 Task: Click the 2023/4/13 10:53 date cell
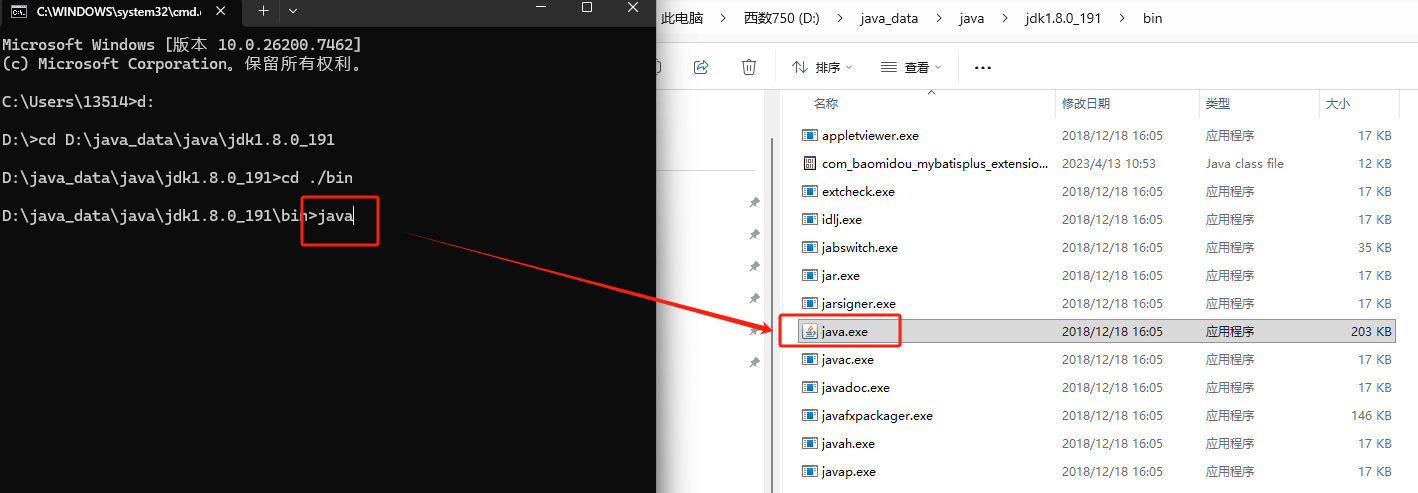click(1109, 163)
